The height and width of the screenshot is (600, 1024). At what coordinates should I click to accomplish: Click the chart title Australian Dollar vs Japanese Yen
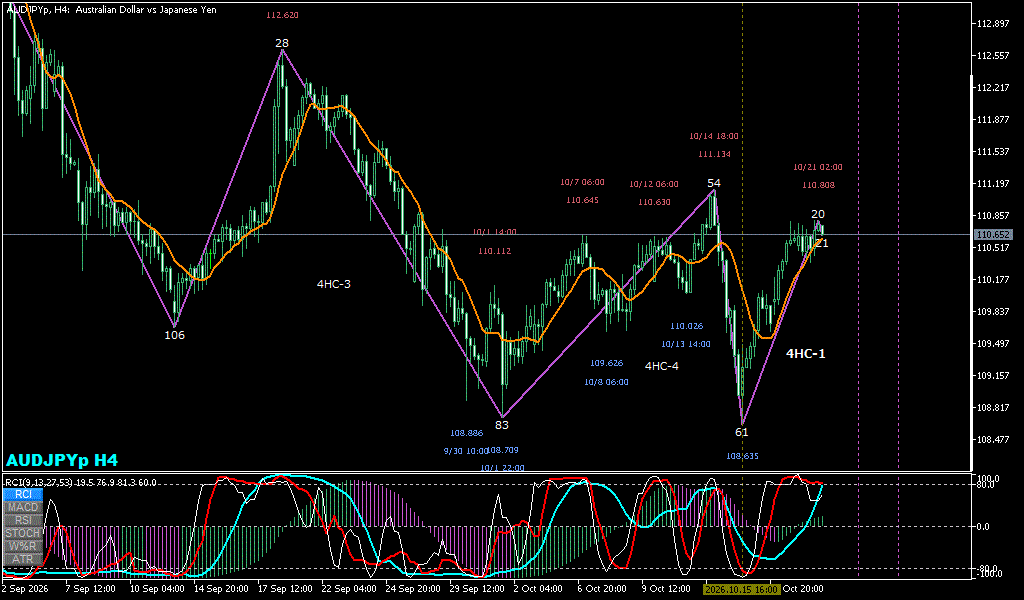(x=147, y=10)
